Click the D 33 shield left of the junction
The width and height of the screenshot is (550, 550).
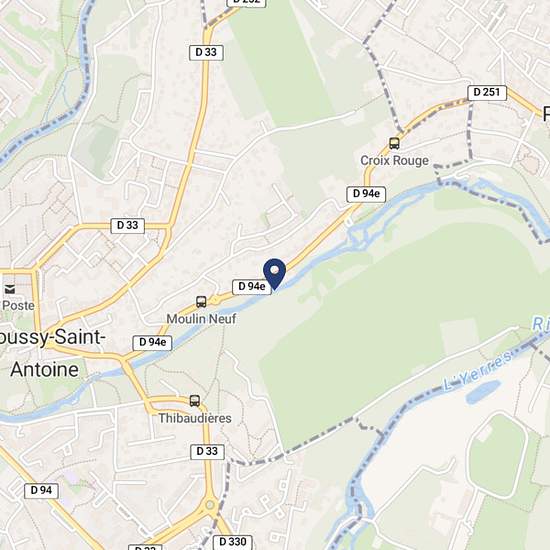(x=128, y=226)
